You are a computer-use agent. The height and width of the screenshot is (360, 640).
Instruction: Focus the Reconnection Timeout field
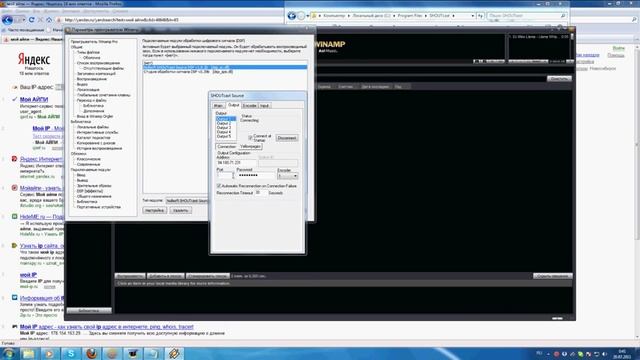point(261,193)
